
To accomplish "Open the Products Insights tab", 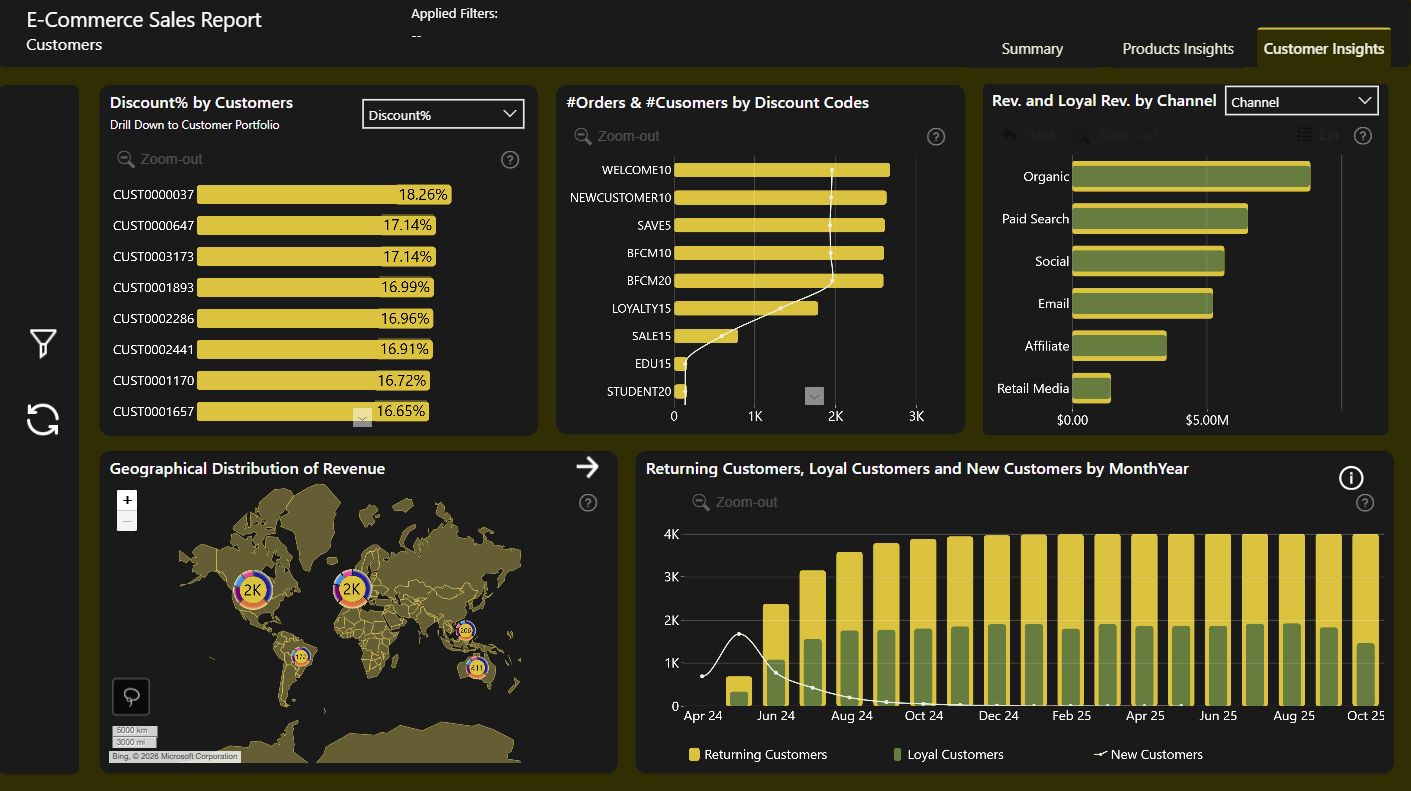I will coord(1178,49).
